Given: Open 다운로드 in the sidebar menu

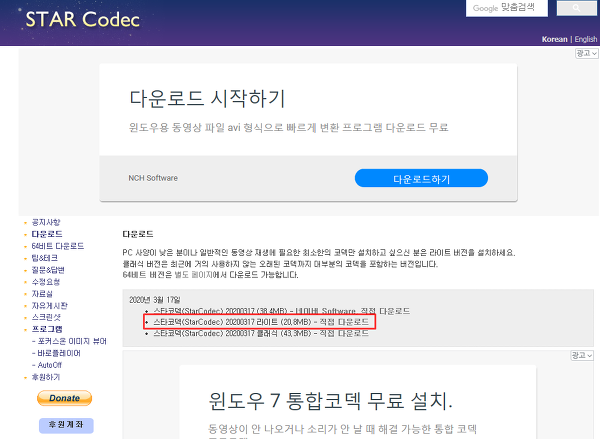Looking at the screenshot, I should [x=47, y=234].
